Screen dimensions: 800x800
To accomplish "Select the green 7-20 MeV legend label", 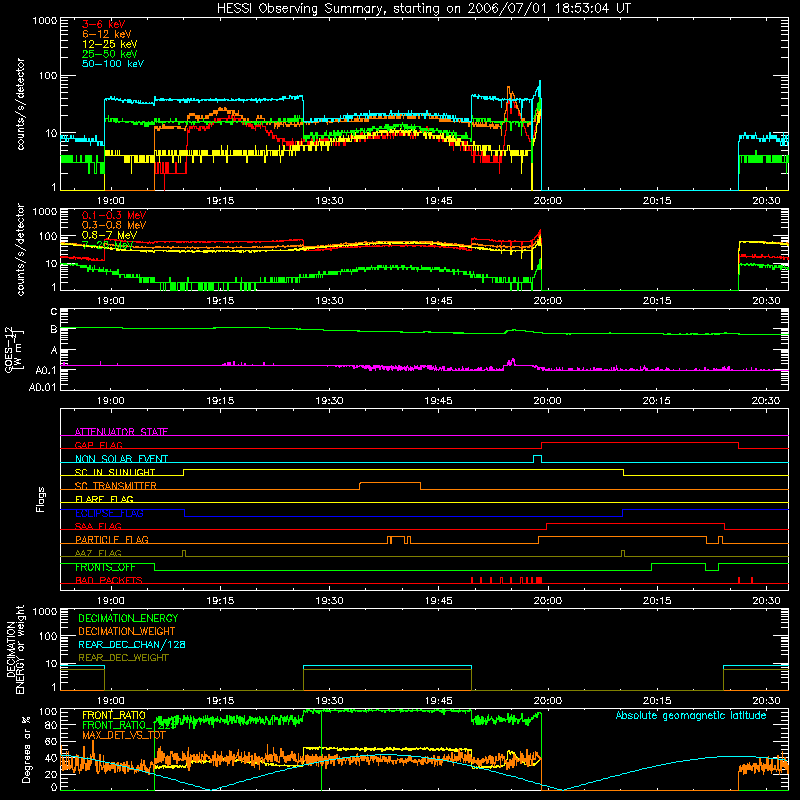I will pyautogui.click(x=107, y=245).
